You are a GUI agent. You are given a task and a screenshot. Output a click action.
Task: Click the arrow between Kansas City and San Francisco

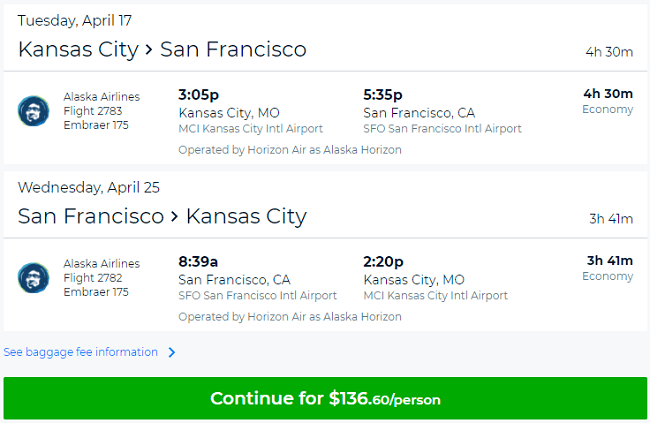pyautogui.click(x=149, y=50)
